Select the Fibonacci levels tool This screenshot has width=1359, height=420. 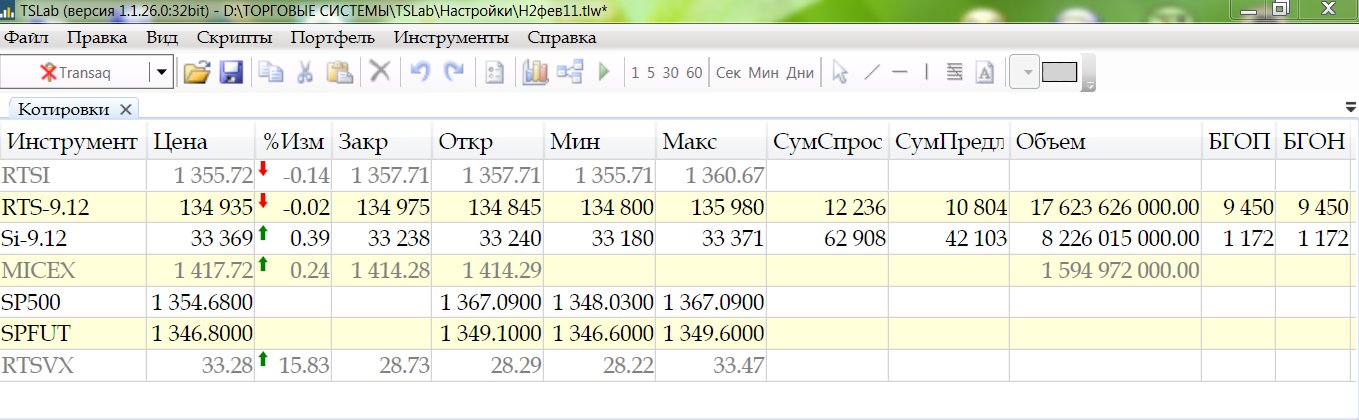[954, 72]
